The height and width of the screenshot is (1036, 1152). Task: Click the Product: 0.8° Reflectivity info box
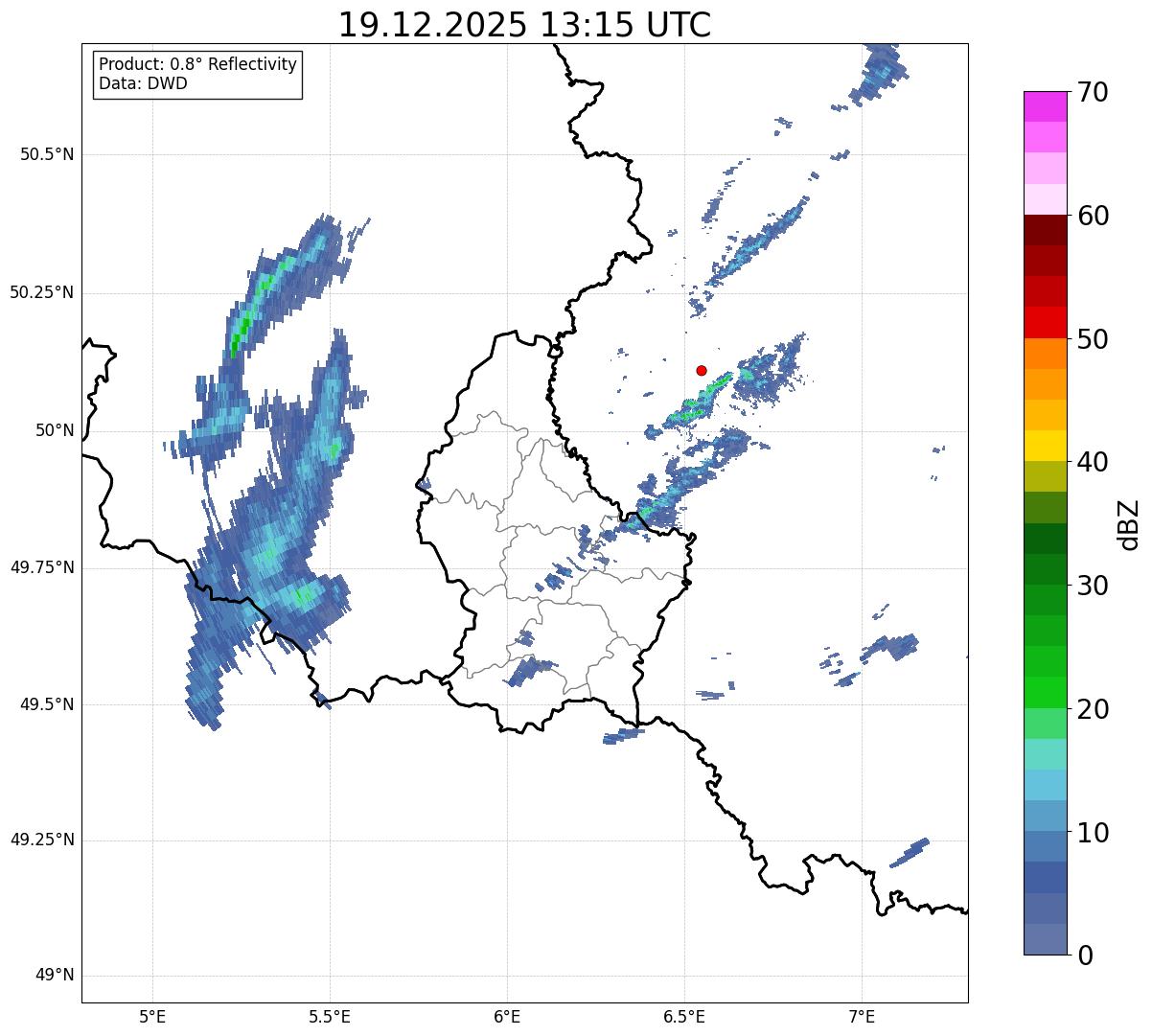[198, 74]
